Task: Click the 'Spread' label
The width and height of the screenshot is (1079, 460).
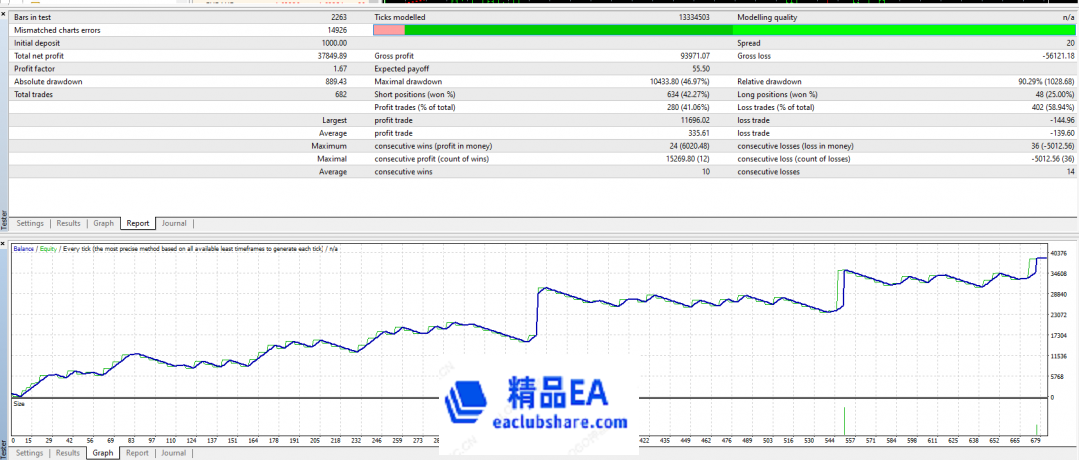Action: [x=749, y=43]
